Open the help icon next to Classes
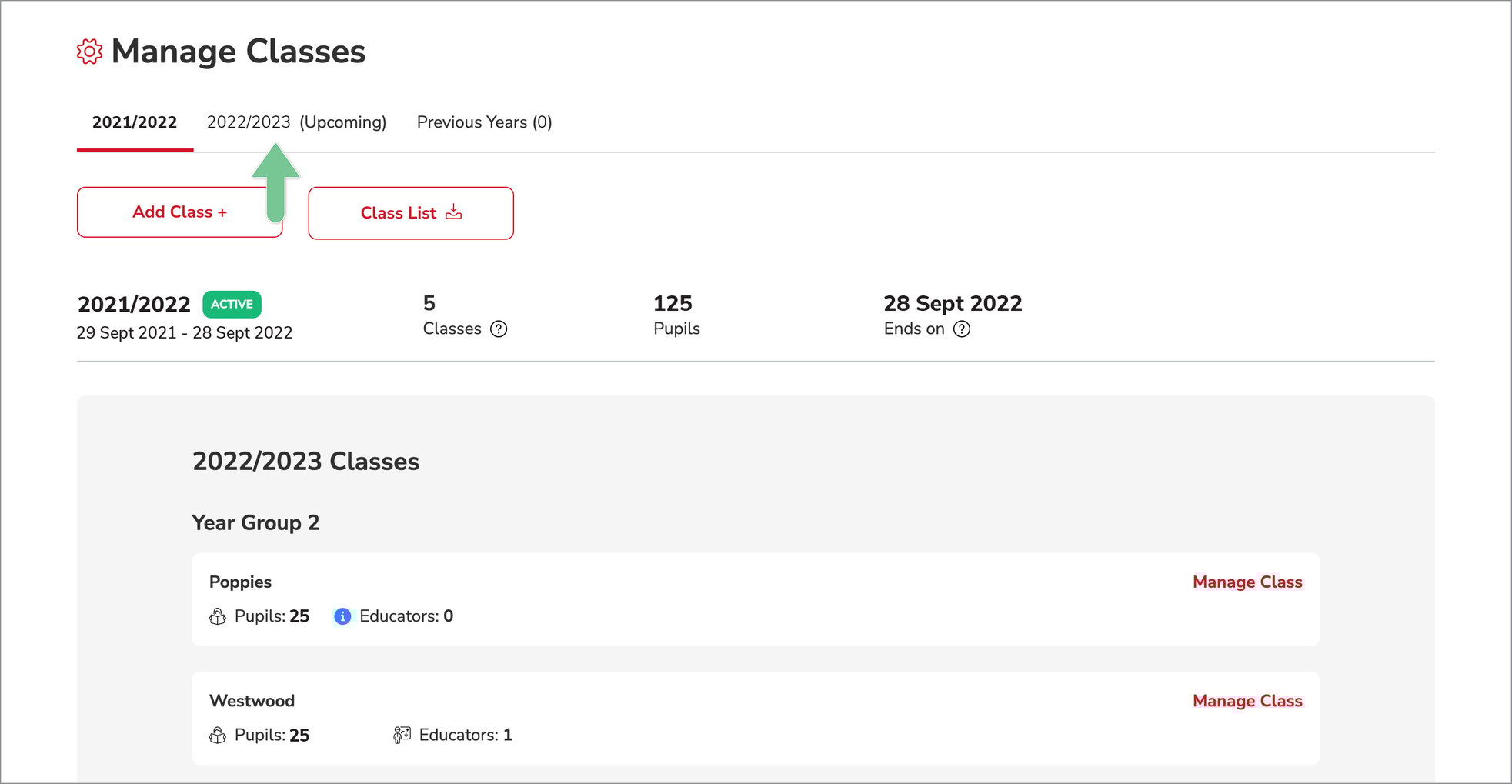The image size is (1512, 784). point(499,329)
